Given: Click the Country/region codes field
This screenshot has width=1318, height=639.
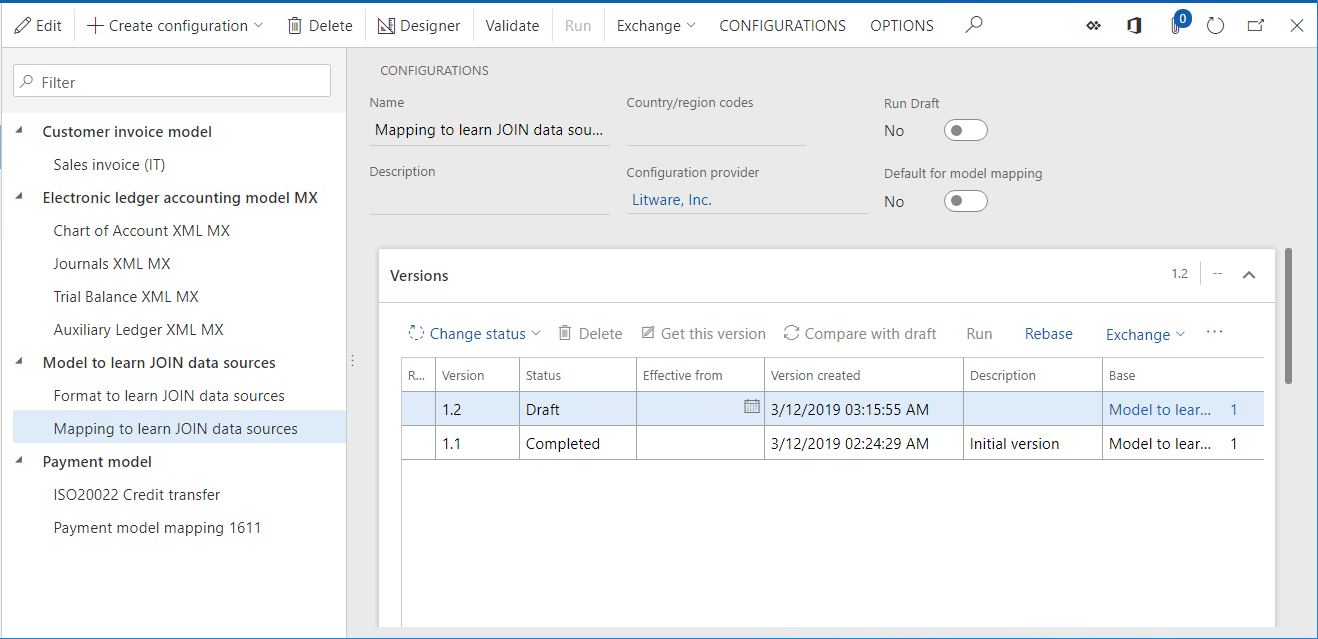Looking at the screenshot, I should coord(716,130).
